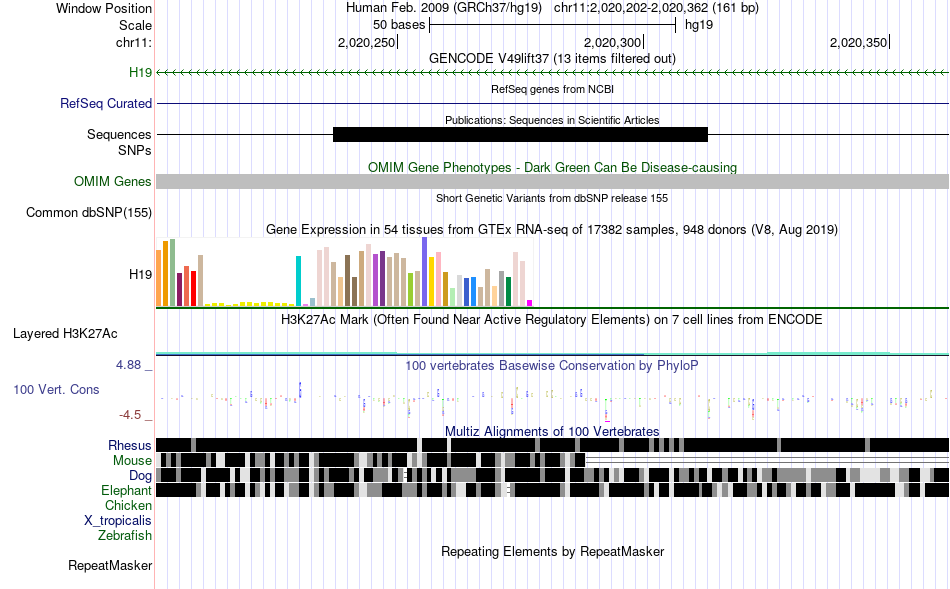Viewport: 950px width, 589px height.
Task: Click 'Publications: Sequences in Scientific Articles' title
Action: coord(552,120)
